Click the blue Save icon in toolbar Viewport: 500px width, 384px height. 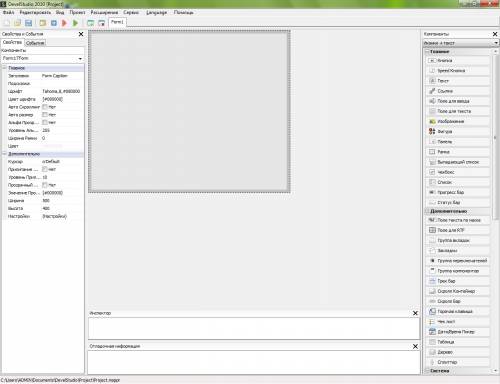(x=29, y=23)
